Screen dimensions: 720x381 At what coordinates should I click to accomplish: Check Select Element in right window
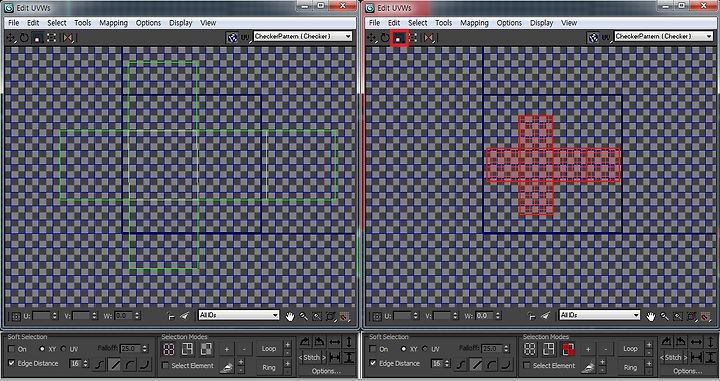point(527,366)
